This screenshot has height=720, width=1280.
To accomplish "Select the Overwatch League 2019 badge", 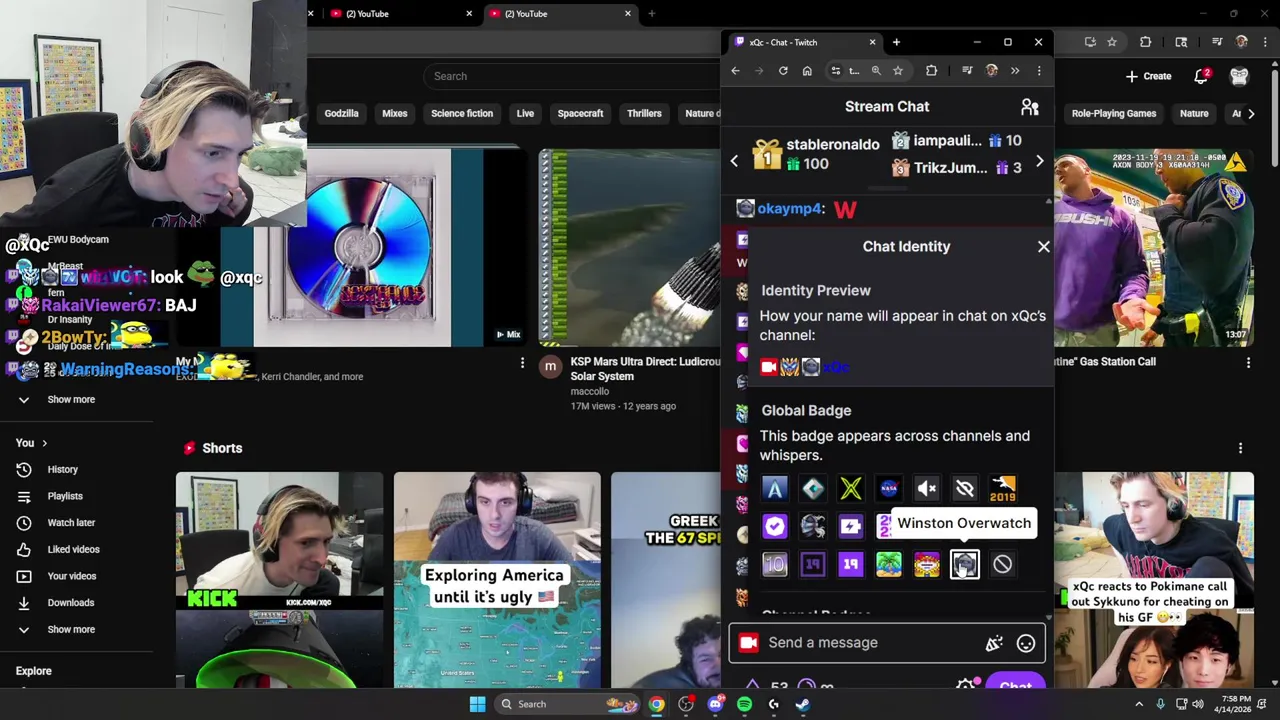I will (x=1003, y=488).
